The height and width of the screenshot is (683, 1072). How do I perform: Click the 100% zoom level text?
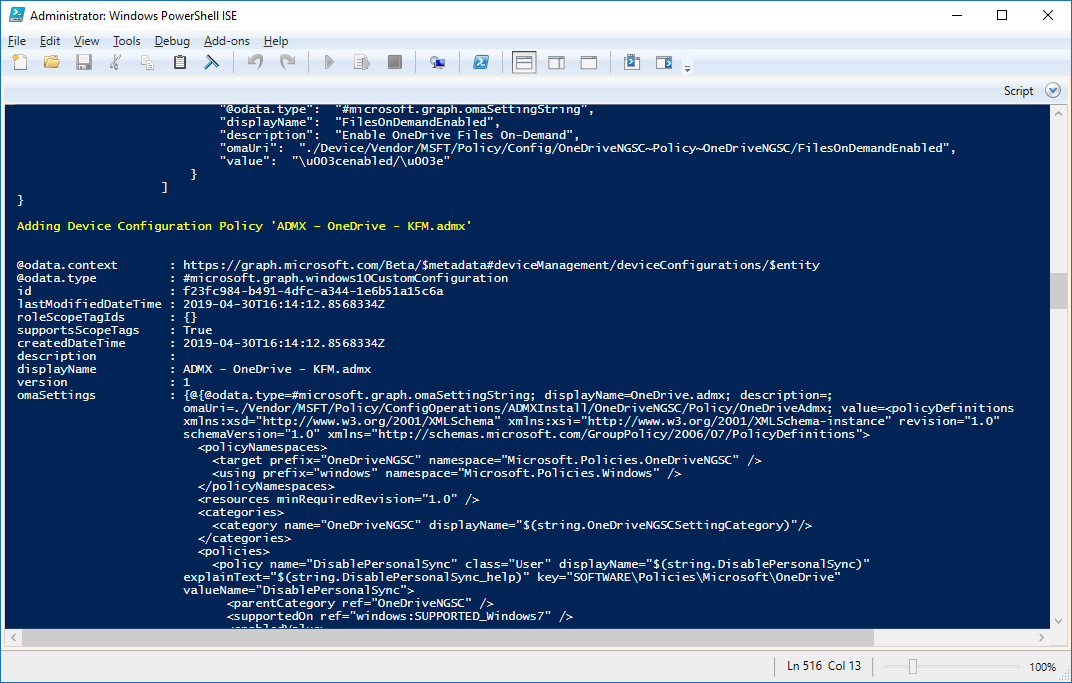tap(1042, 667)
